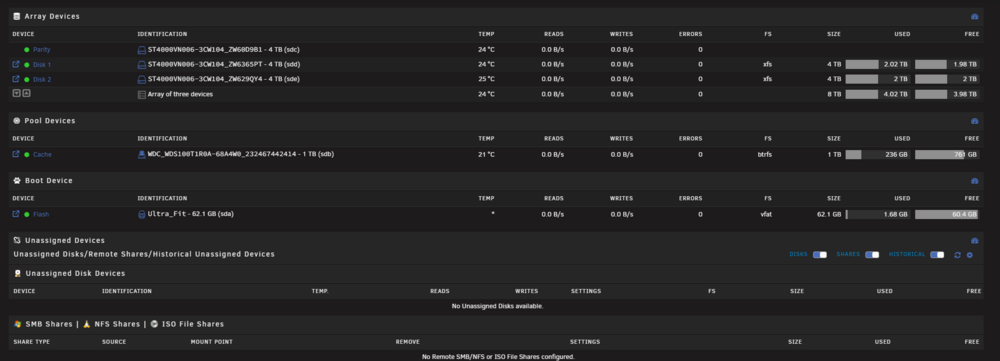Toggle the Disks switch off

tap(820, 254)
